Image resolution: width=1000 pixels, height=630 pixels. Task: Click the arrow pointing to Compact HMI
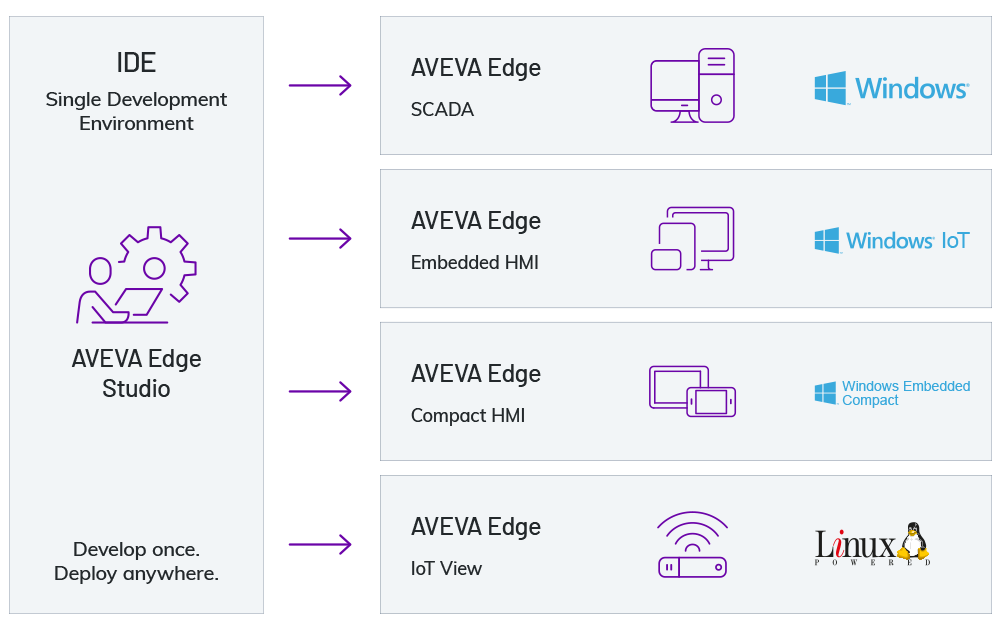[320, 391]
